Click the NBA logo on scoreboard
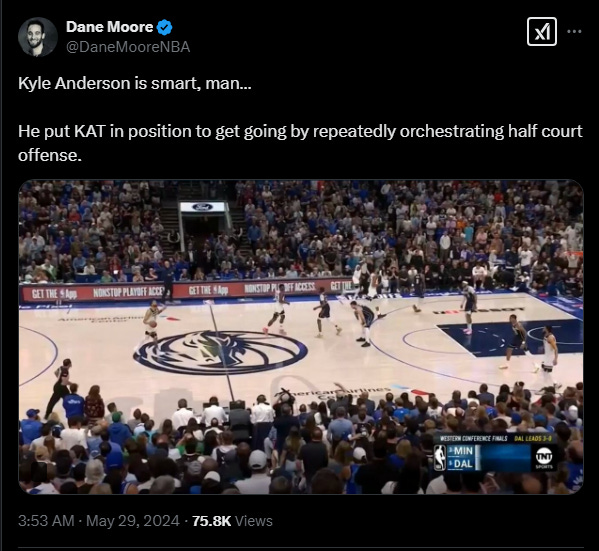 pos(440,457)
